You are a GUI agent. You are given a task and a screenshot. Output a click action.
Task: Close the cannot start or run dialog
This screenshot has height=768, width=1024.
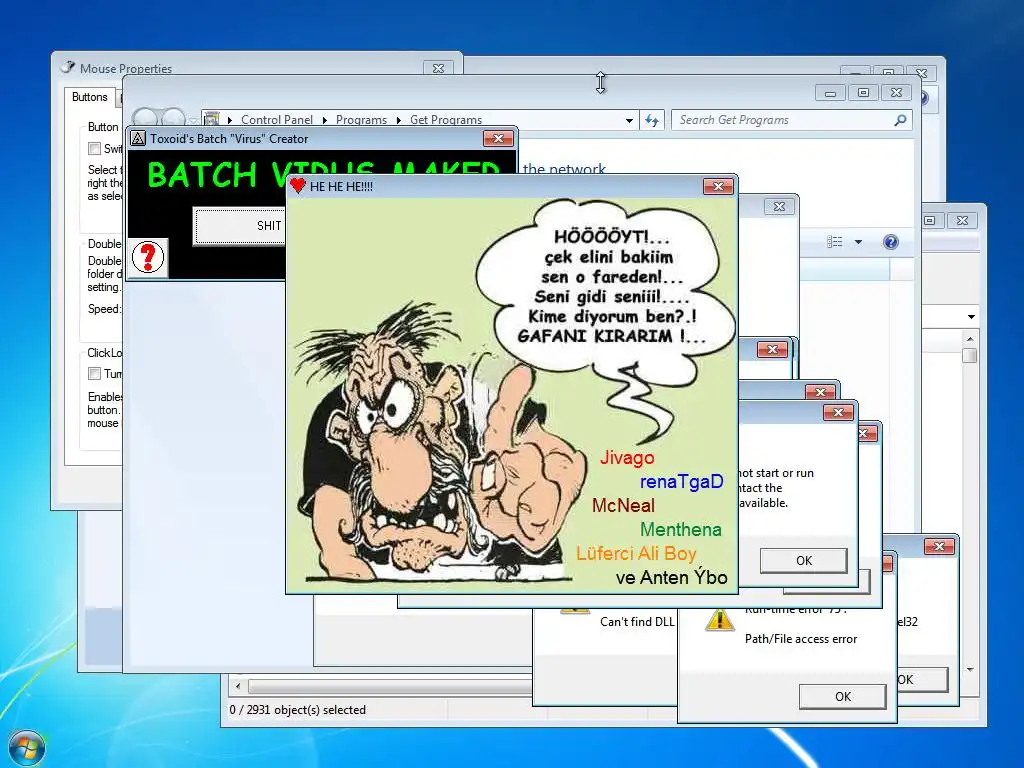tap(839, 413)
